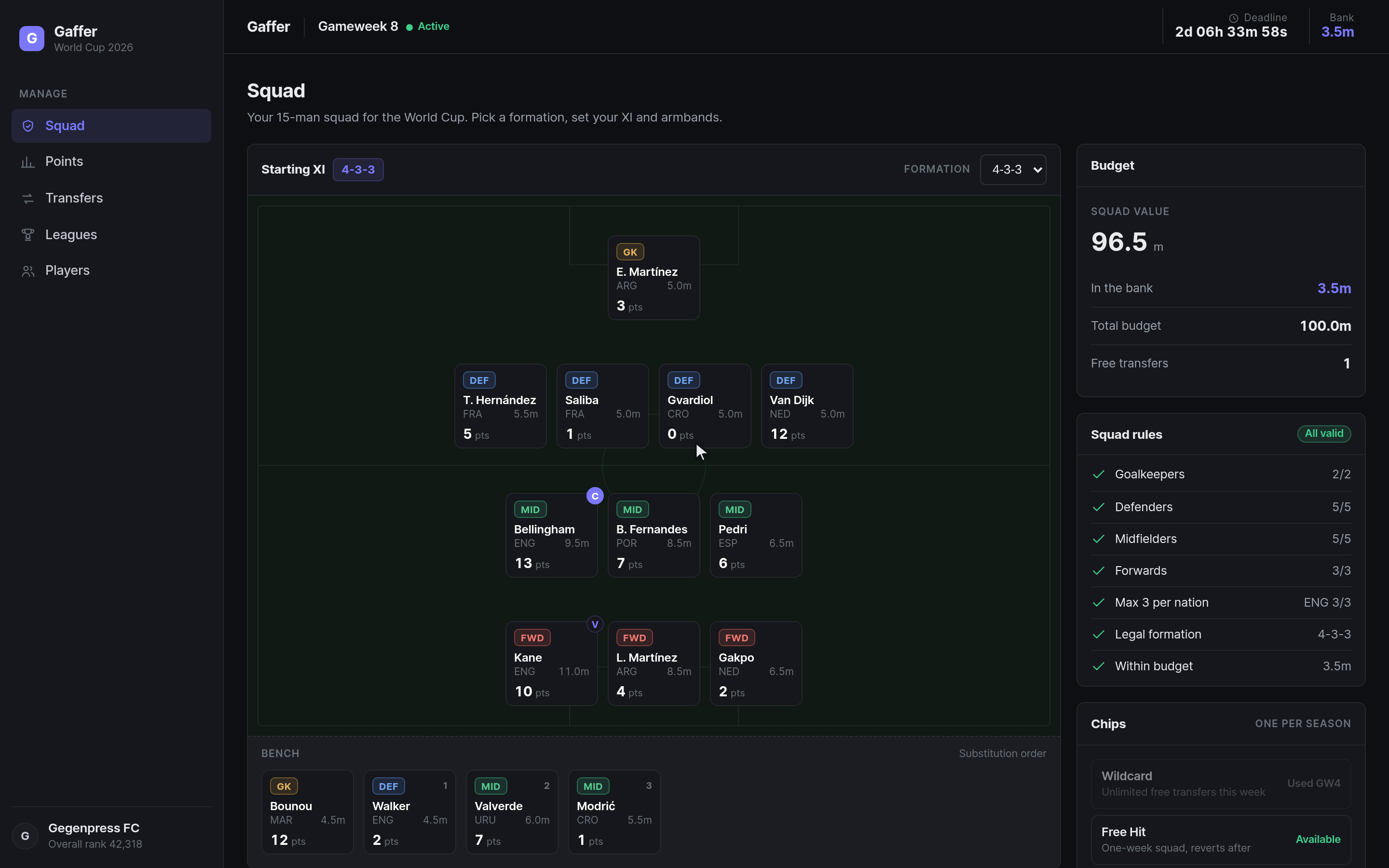Select benched goalkeeper Bounou card

(x=307, y=812)
